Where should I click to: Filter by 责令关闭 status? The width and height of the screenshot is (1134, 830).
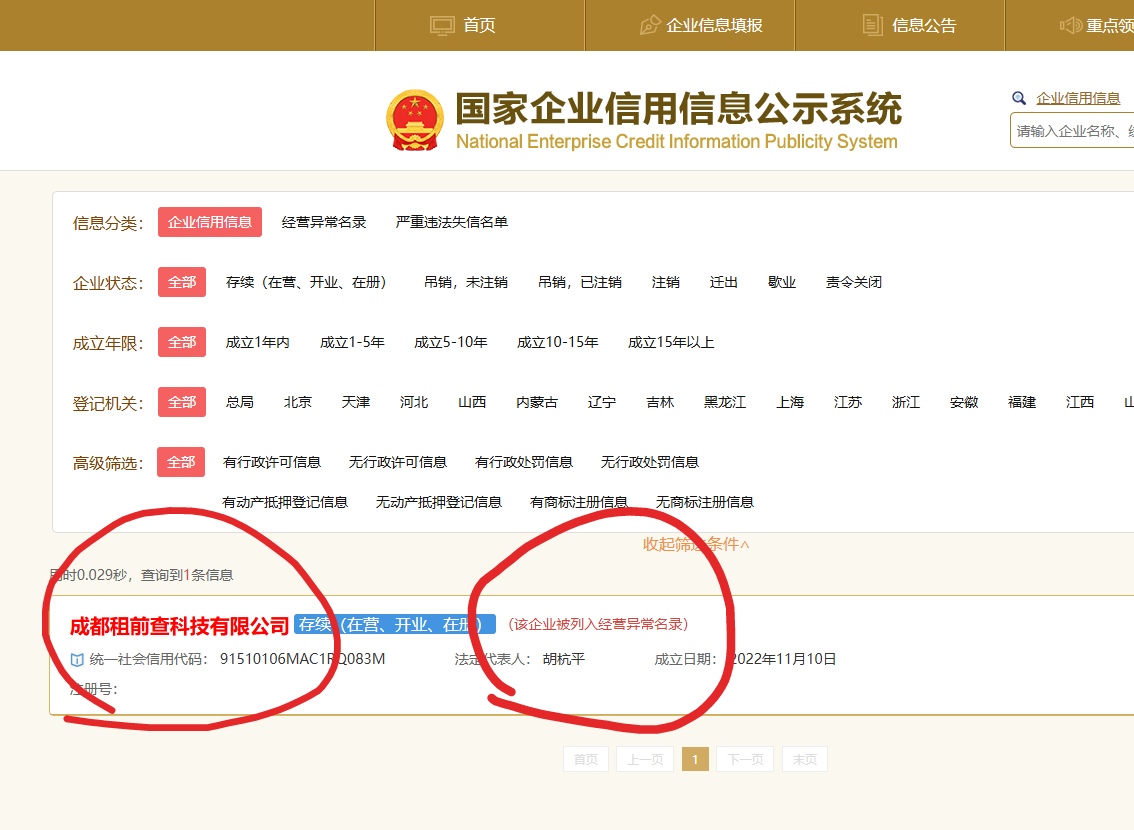pyautogui.click(x=854, y=282)
